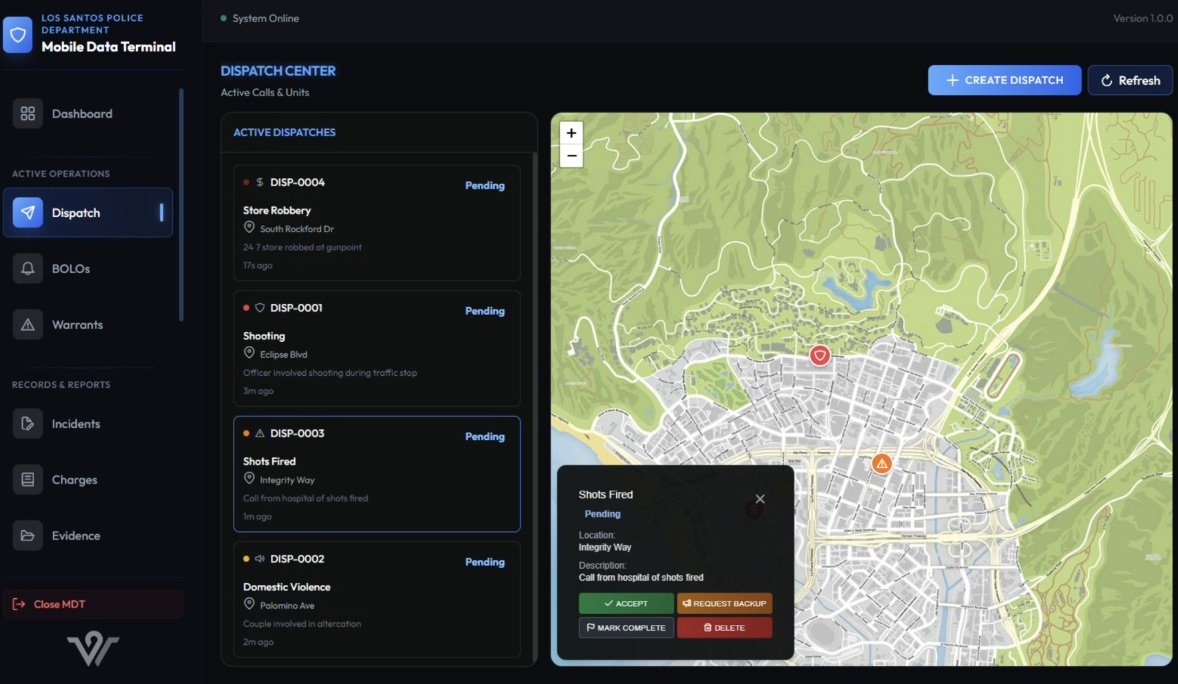Mark the Shots Fired dispatch complete
Viewport: 1178px width, 684px height.
(626, 628)
